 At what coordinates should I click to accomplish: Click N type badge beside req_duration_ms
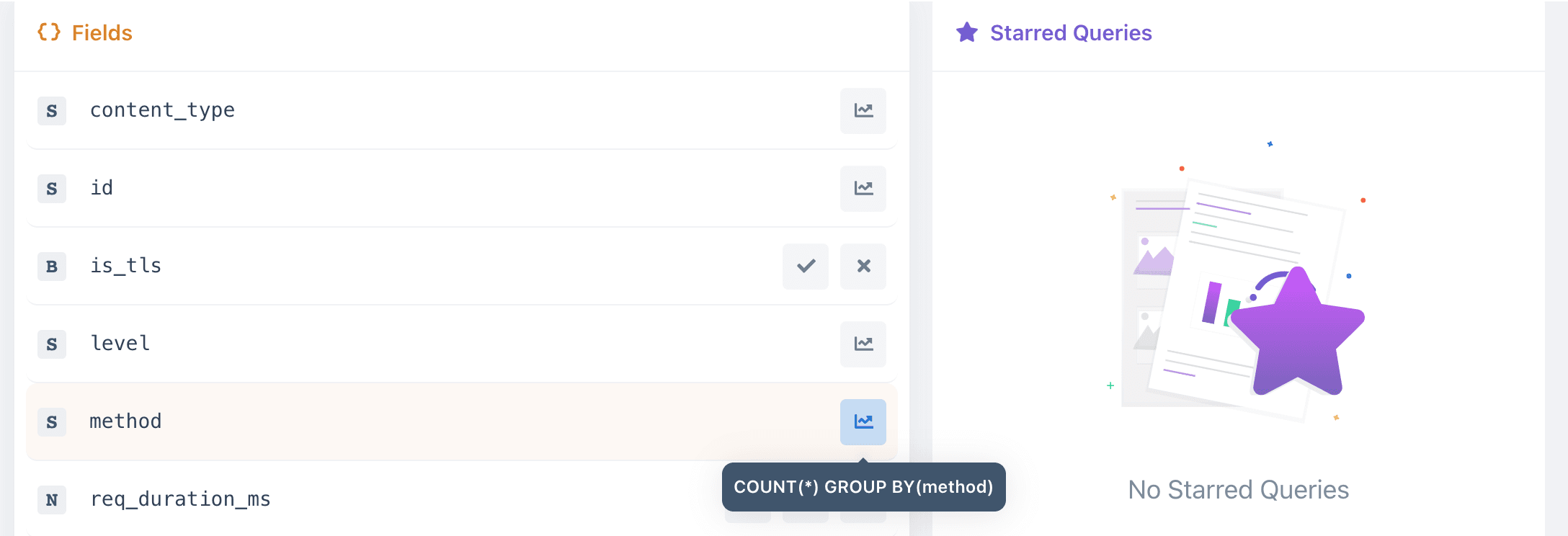point(52,500)
